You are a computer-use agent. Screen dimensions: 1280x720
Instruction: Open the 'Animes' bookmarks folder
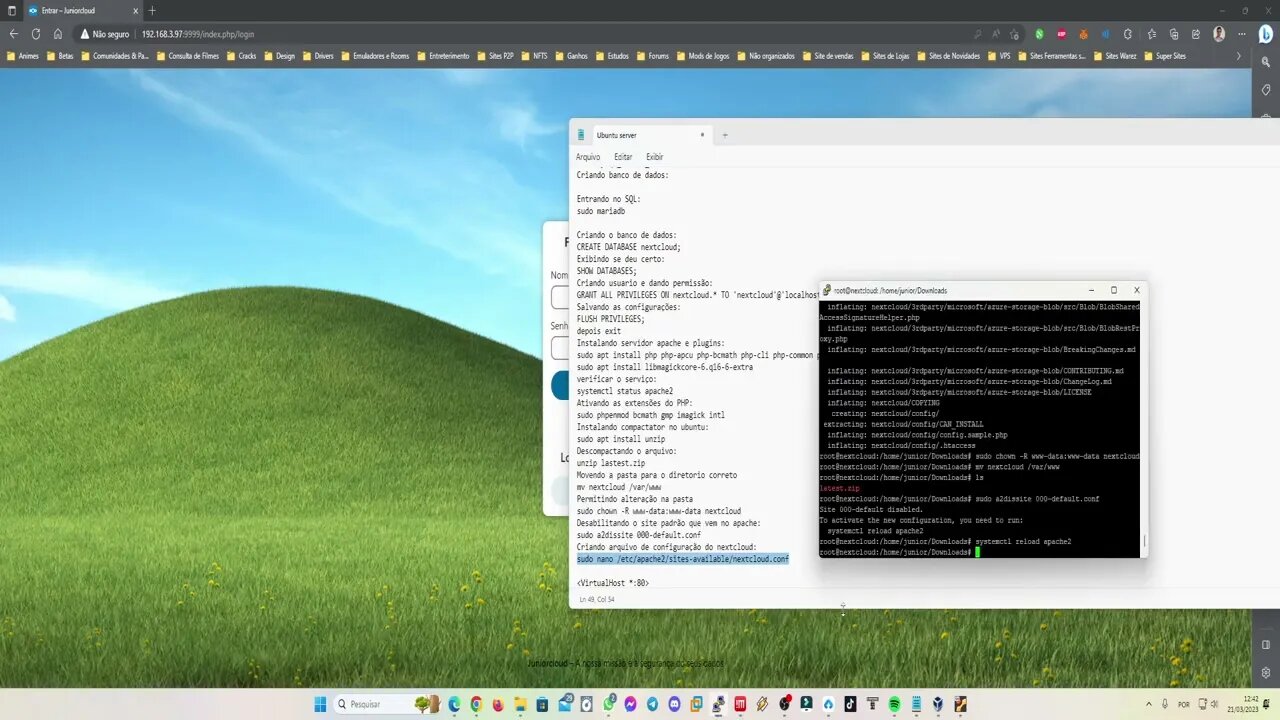pyautogui.click(x=23, y=56)
